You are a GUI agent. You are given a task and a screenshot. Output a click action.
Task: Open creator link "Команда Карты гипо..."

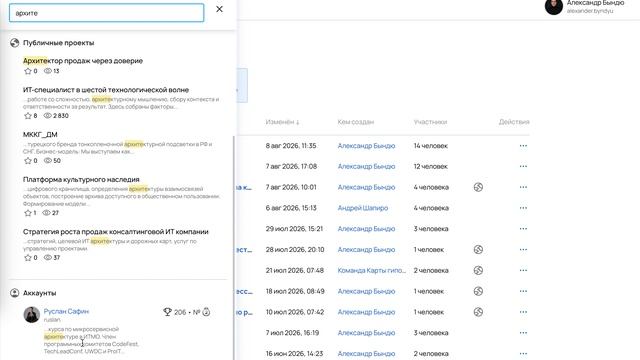tap(371, 271)
